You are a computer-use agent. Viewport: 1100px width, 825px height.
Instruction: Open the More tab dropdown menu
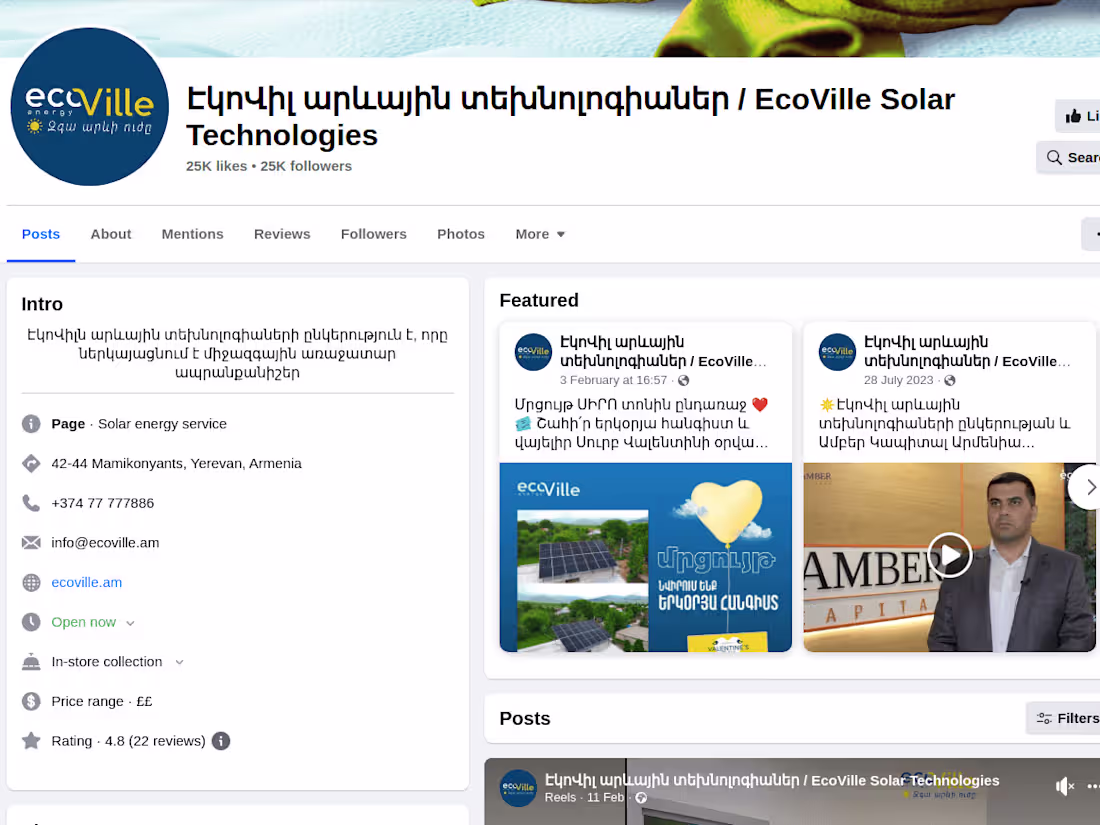(540, 234)
